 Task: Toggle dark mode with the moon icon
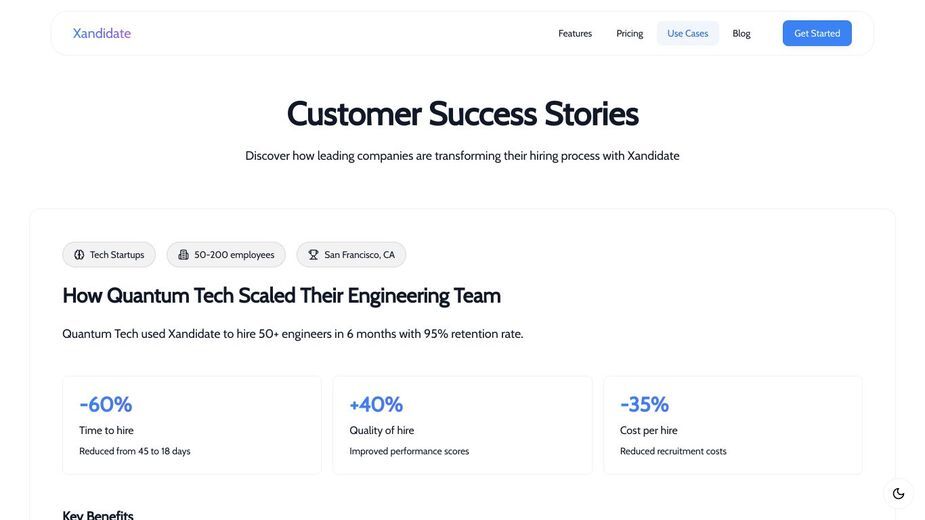(x=898, y=493)
